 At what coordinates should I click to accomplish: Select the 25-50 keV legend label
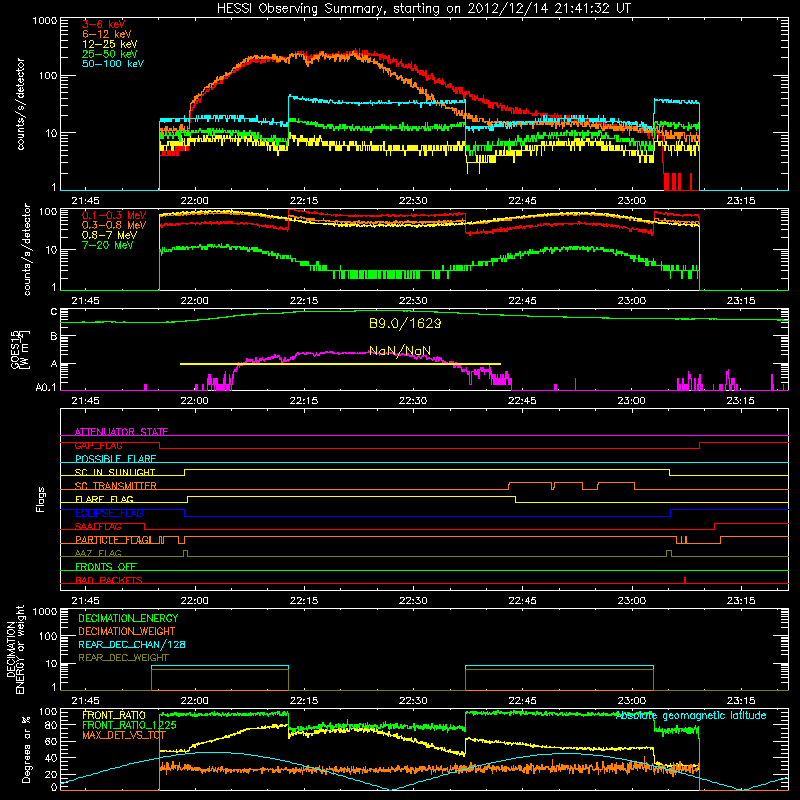point(110,54)
